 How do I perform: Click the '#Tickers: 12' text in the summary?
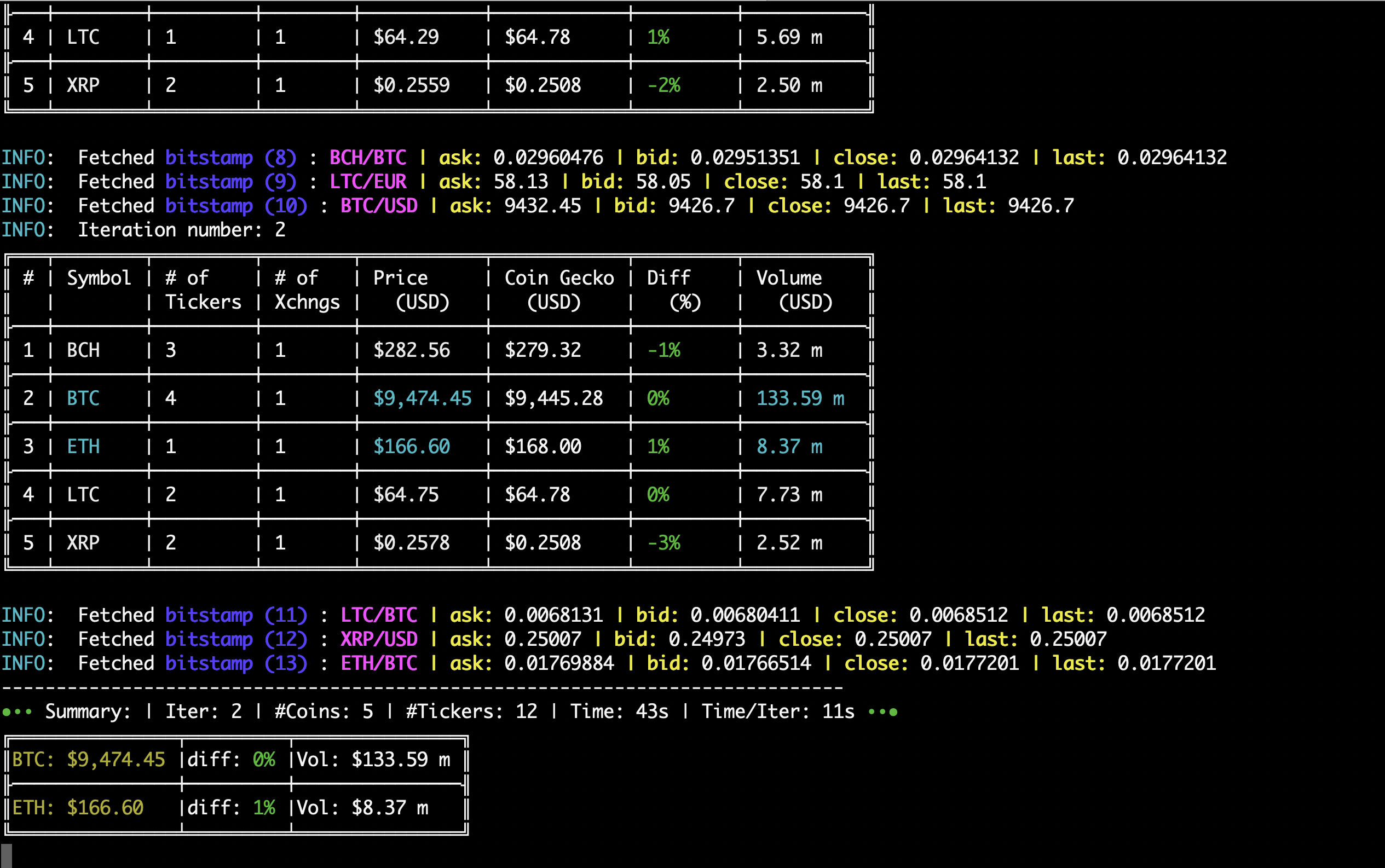471,711
